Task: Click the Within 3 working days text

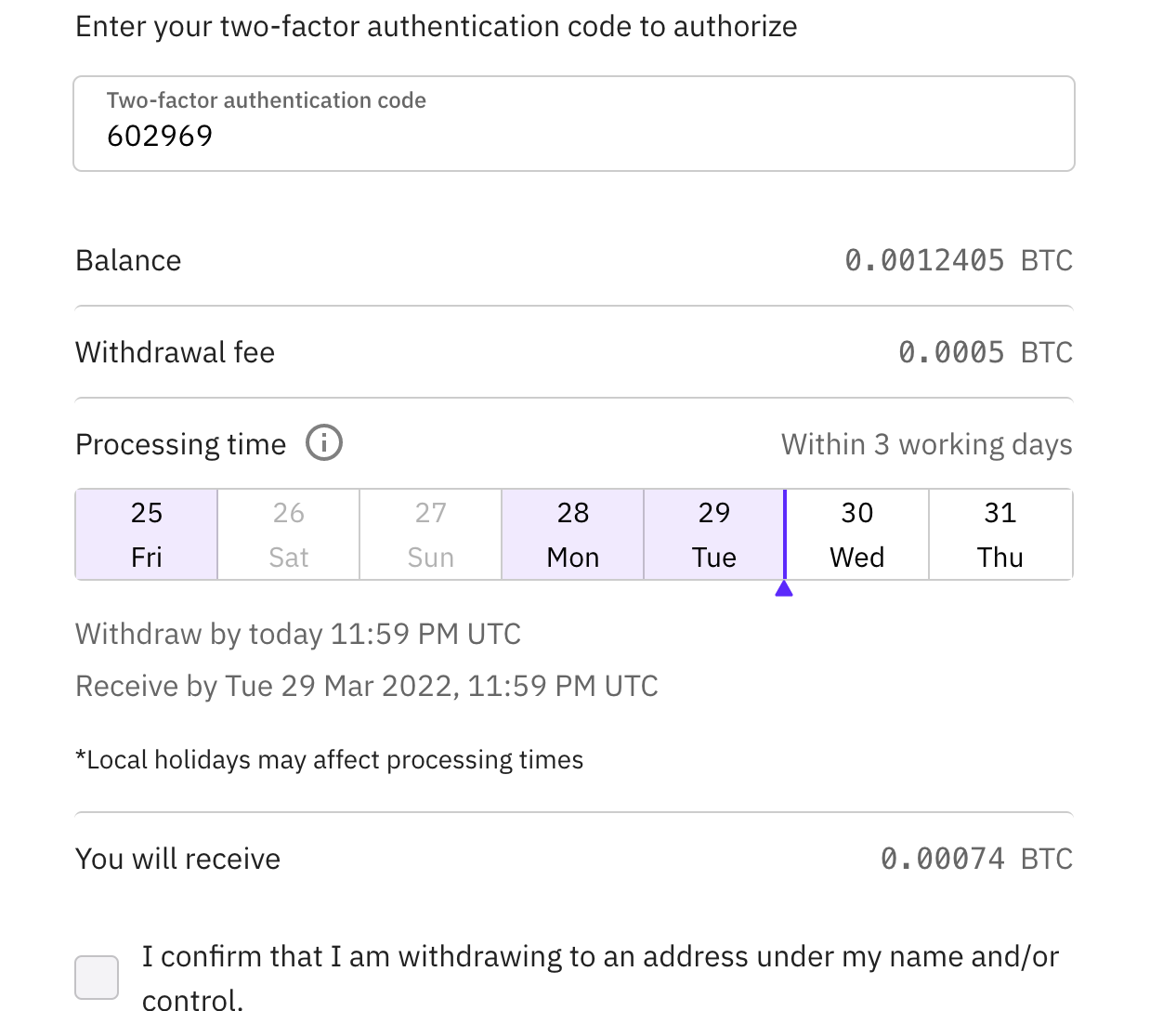Action: point(927,444)
